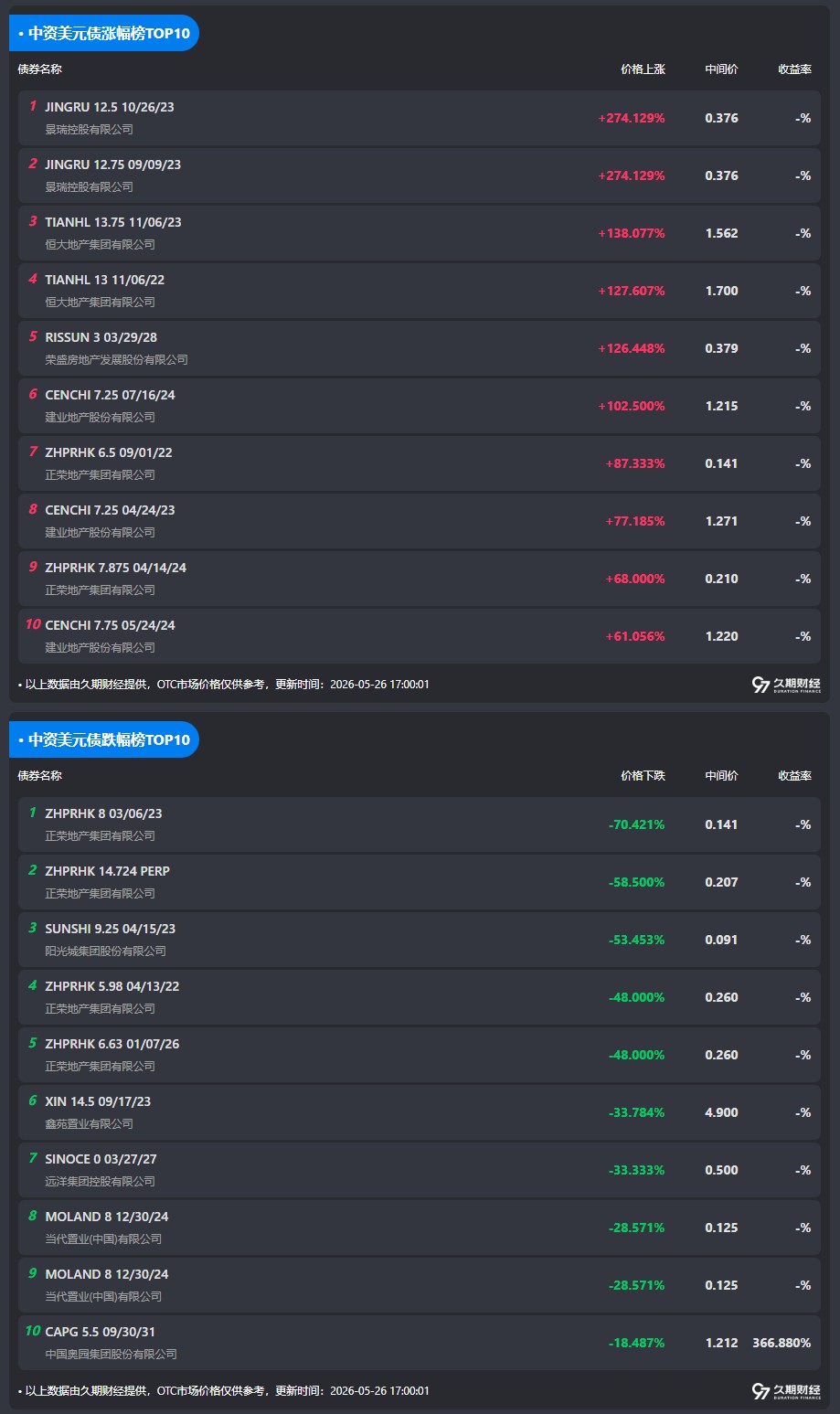Select the rank 8 MOLAND 8 12/30/24 bond name
Screen dimensions: 840x1414
pyautogui.click(x=107, y=1217)
